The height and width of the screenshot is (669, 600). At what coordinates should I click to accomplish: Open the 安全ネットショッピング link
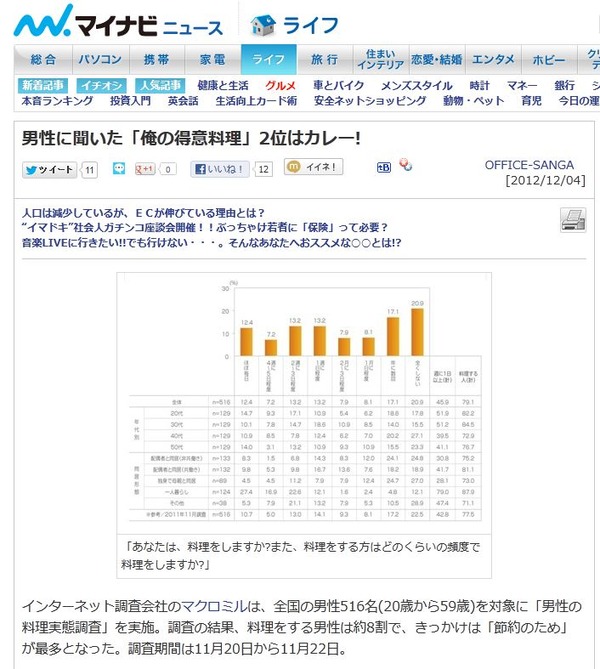[x=370, y=101]
